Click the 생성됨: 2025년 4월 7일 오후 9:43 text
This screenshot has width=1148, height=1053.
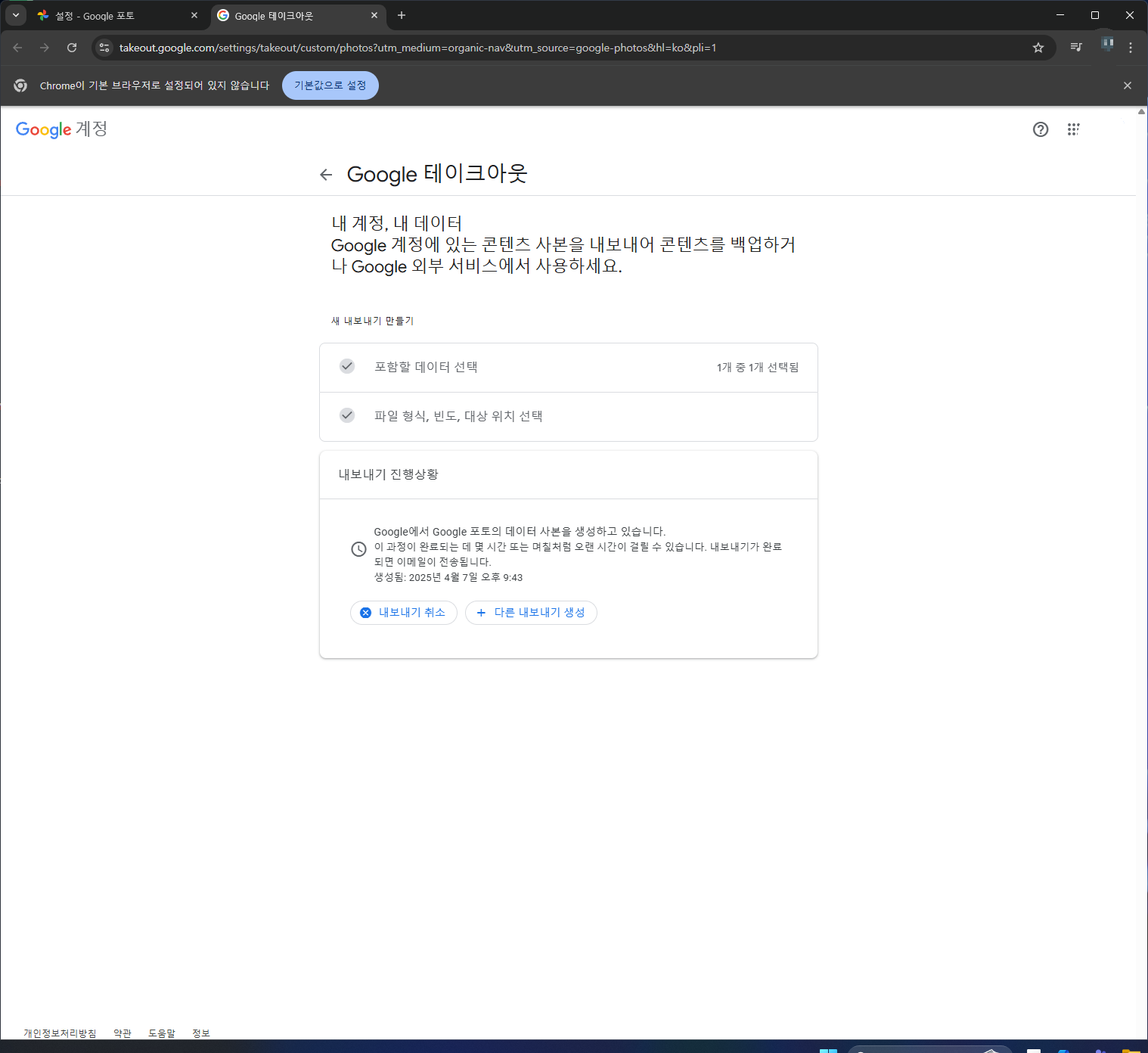click(x=448, y=577)
